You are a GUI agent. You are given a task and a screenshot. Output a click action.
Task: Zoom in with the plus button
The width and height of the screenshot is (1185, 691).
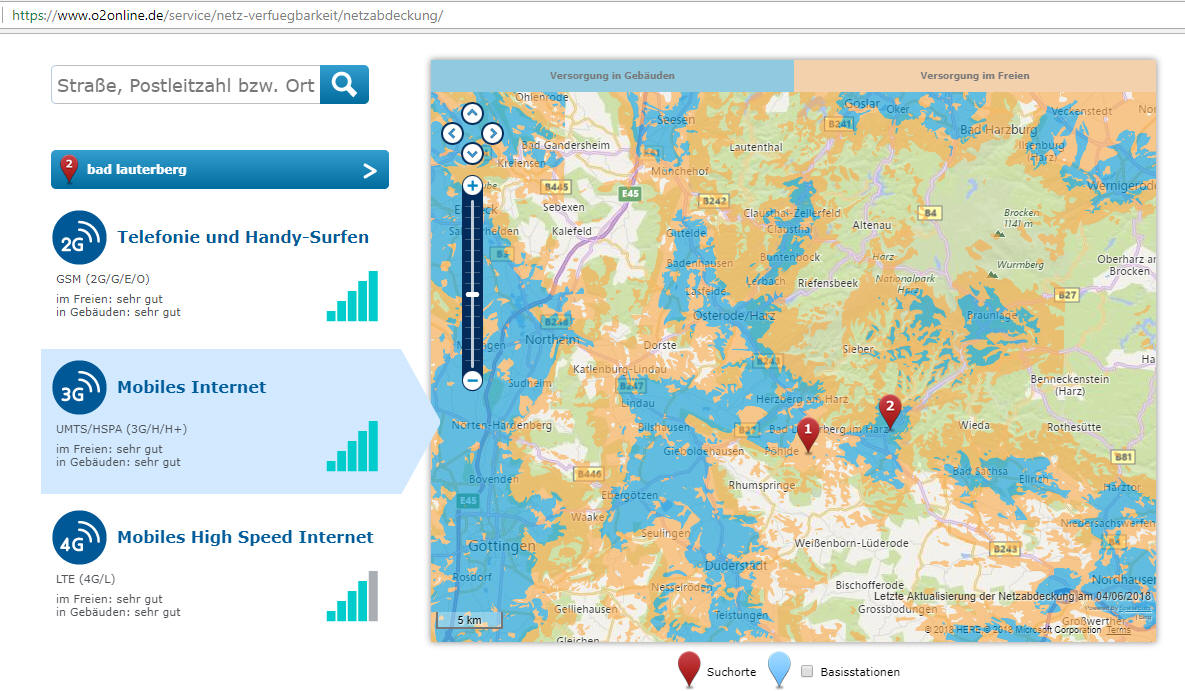coord(473,185)
